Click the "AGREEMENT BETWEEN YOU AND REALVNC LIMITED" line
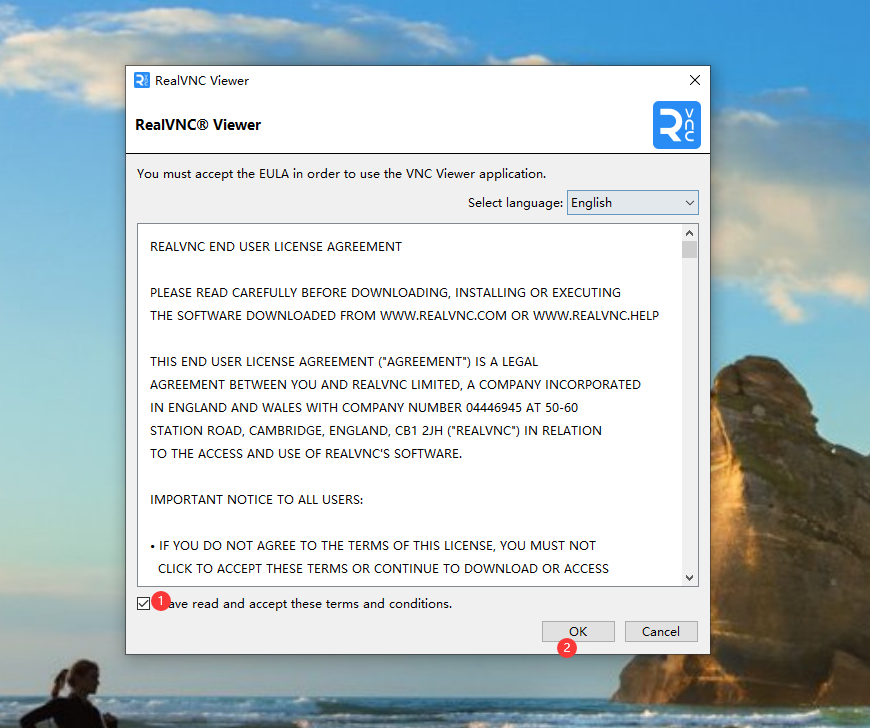The image size is (870, 728). (395, 385)
